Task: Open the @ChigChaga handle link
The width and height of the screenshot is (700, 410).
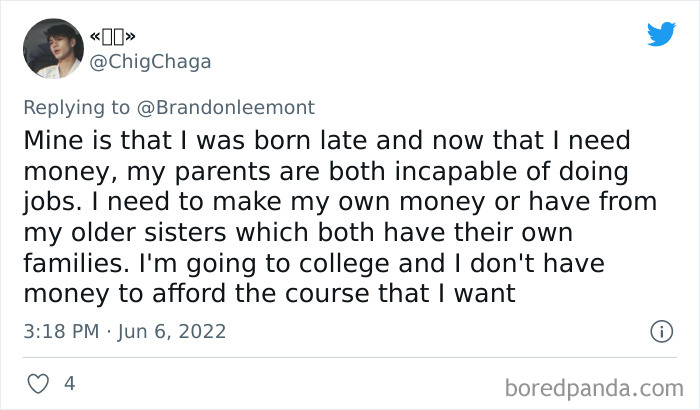Action: click(150, 62)
